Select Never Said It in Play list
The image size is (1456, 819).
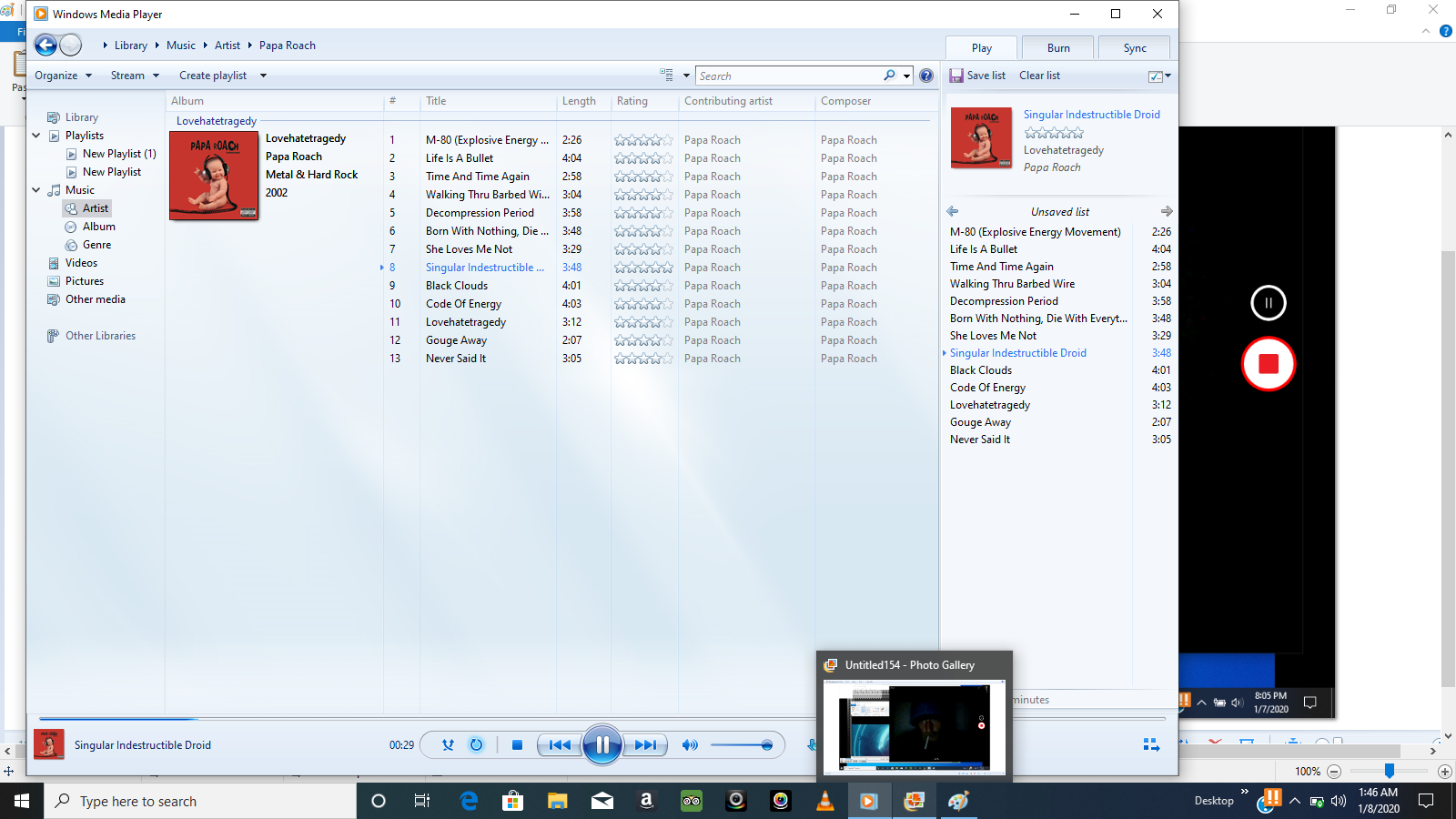980,440
